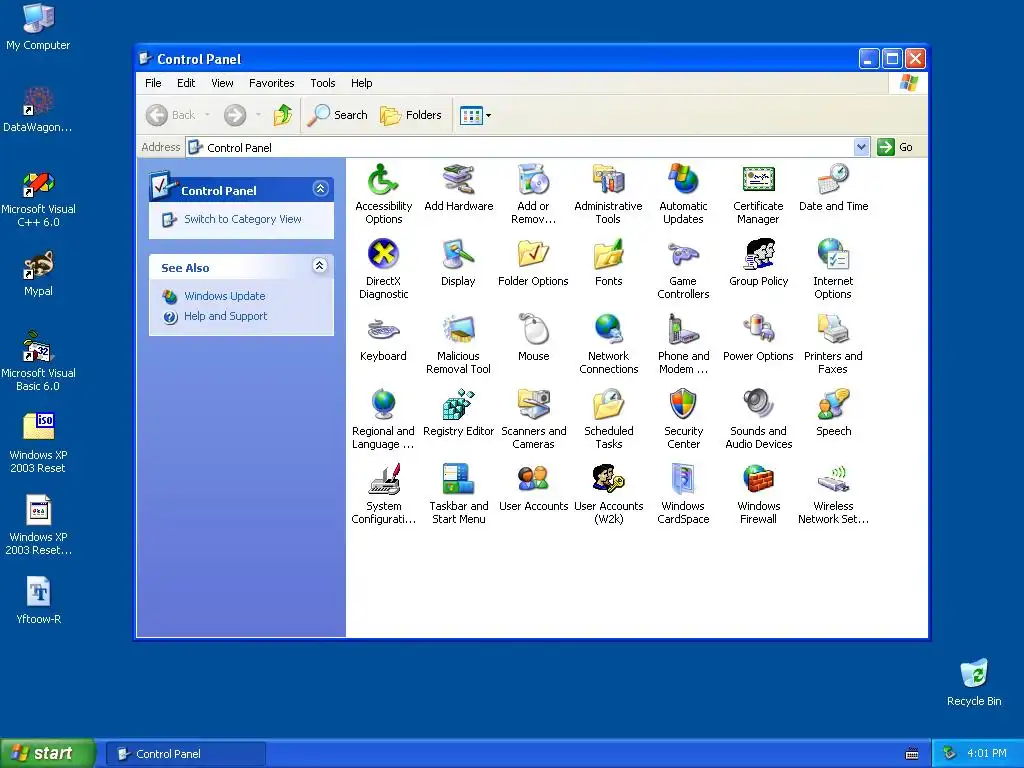Open the Tools menu
This screenshot has height=768, width=1024.
tap(323, 83)
